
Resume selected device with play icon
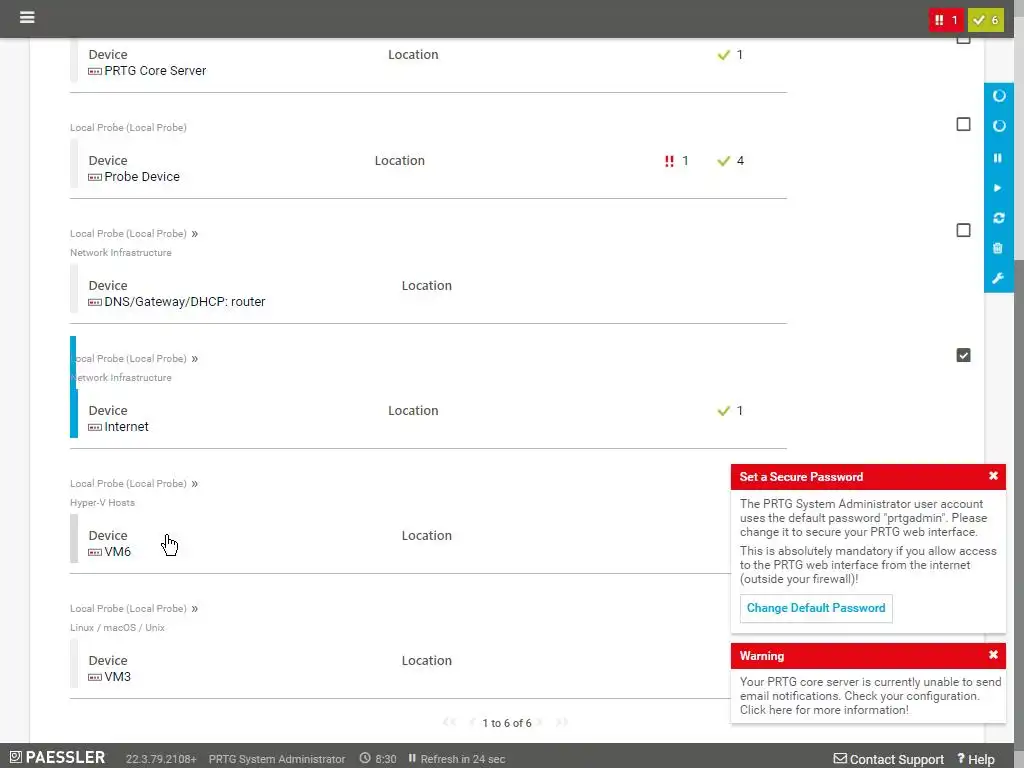click(x=997, y=188)
